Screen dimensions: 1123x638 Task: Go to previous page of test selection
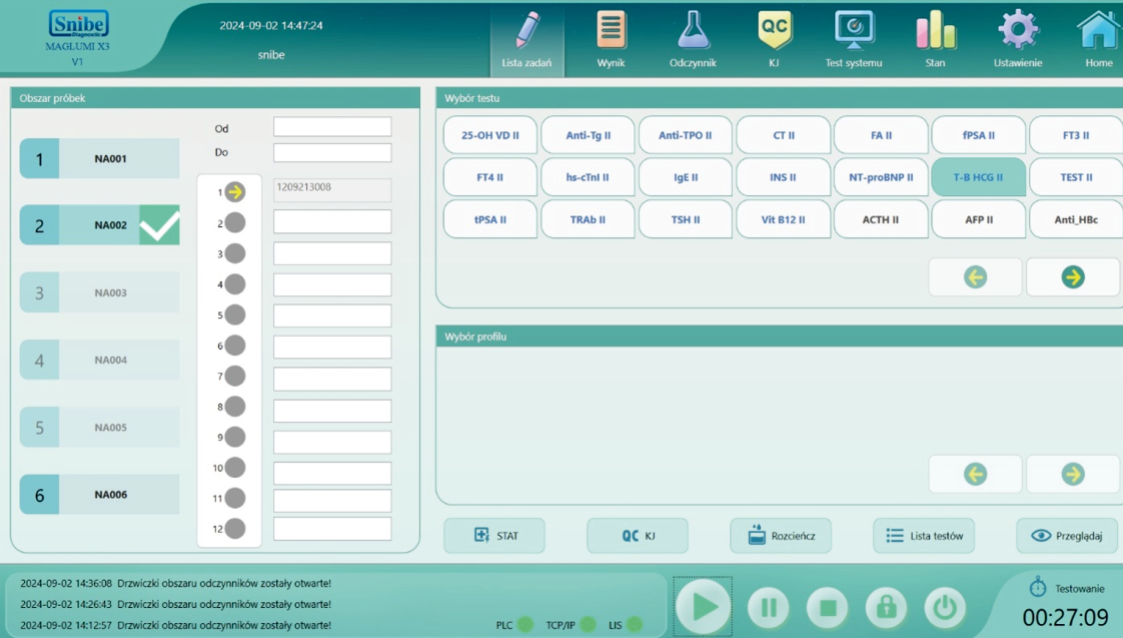click(975, 277)
